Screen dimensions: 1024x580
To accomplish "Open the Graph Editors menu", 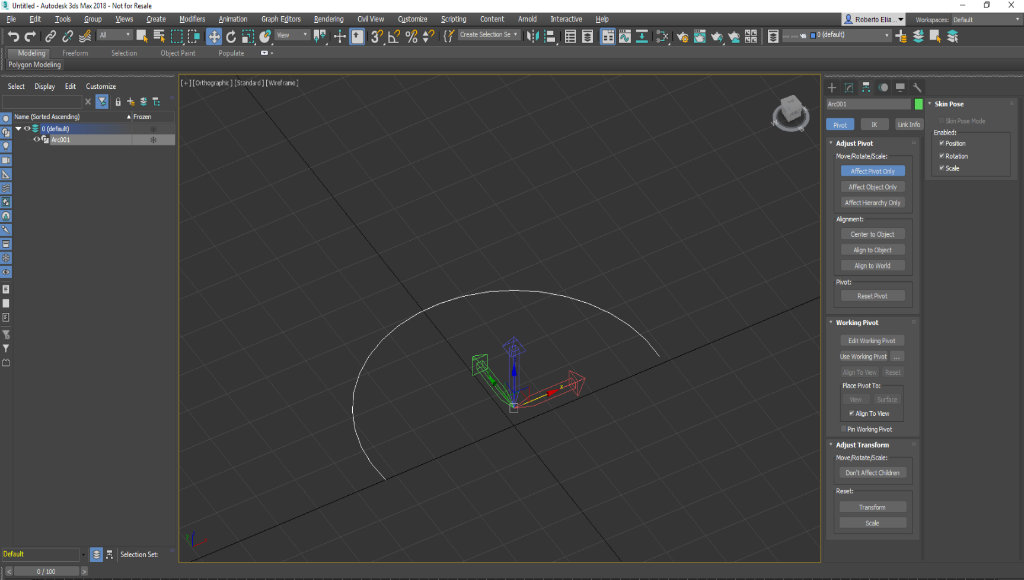I will coord(281,19).
